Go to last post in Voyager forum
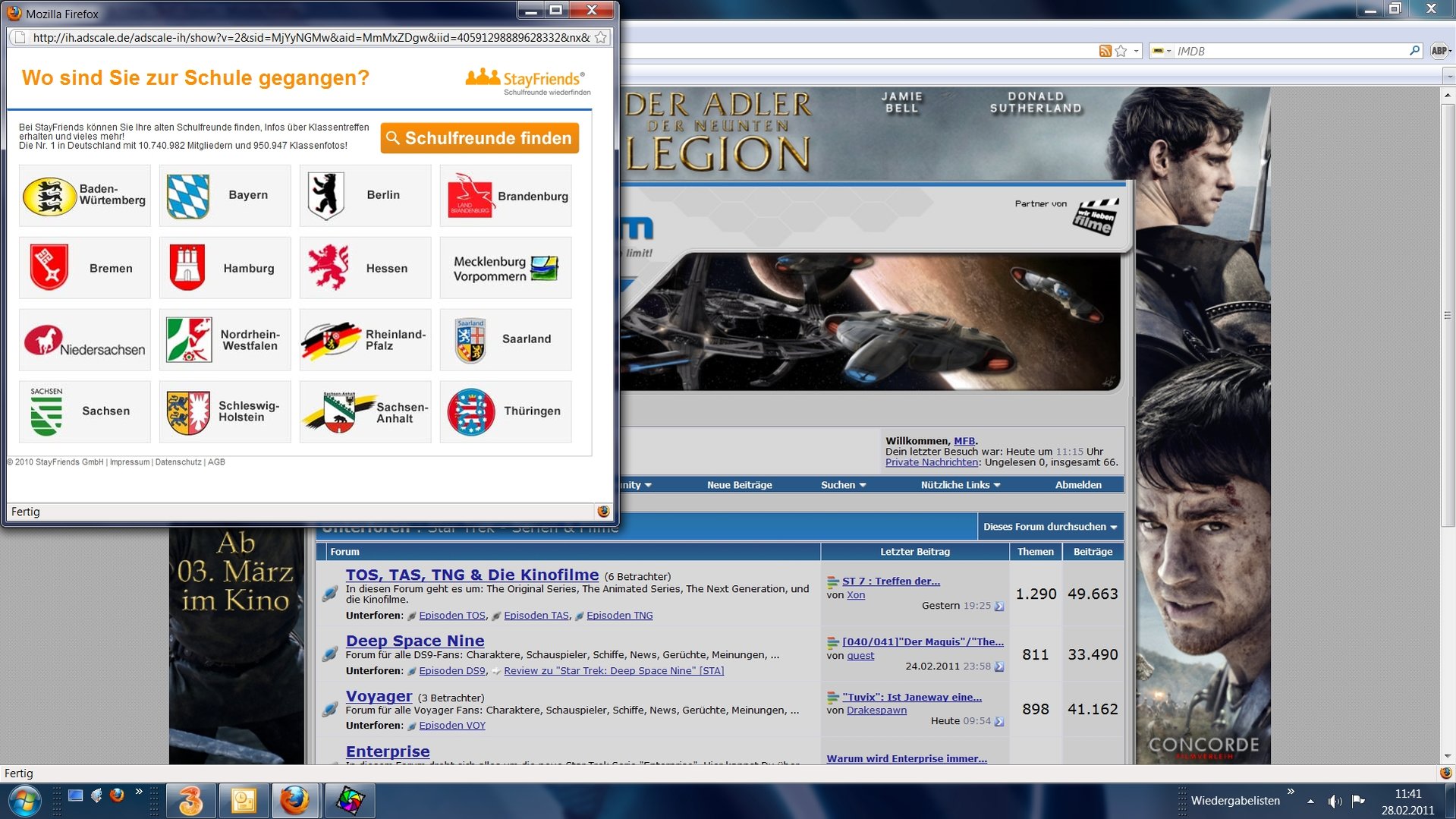The height and width of the screenshot is (819, 1456). (x=999, y=722)
